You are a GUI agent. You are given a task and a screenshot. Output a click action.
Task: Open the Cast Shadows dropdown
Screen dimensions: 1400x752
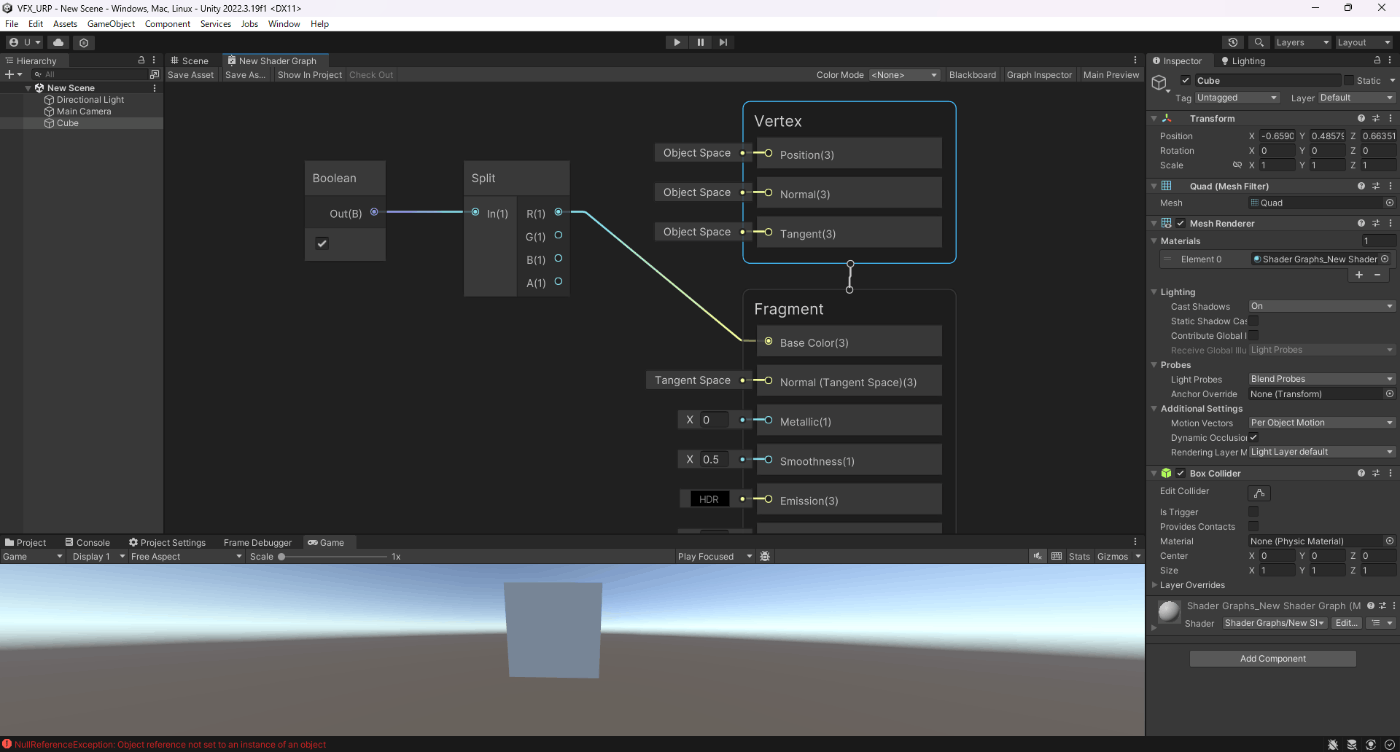1321,307
